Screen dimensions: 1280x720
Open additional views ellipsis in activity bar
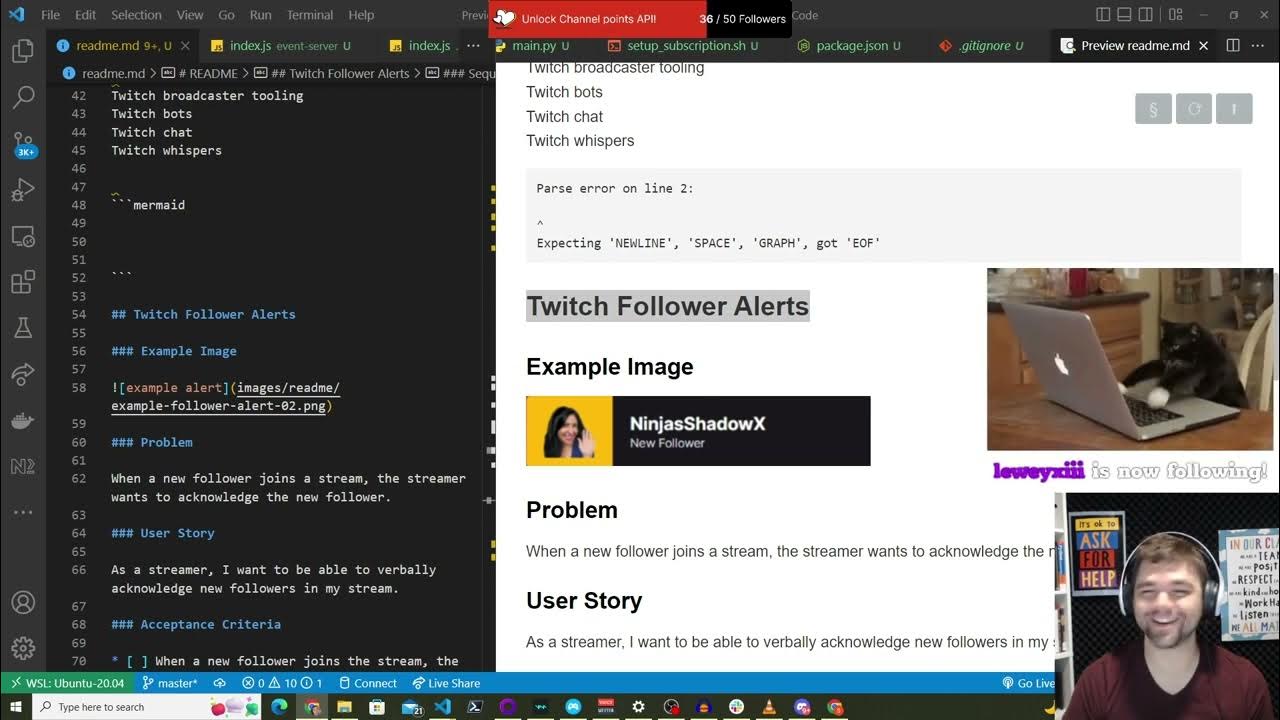coord(23,512)
